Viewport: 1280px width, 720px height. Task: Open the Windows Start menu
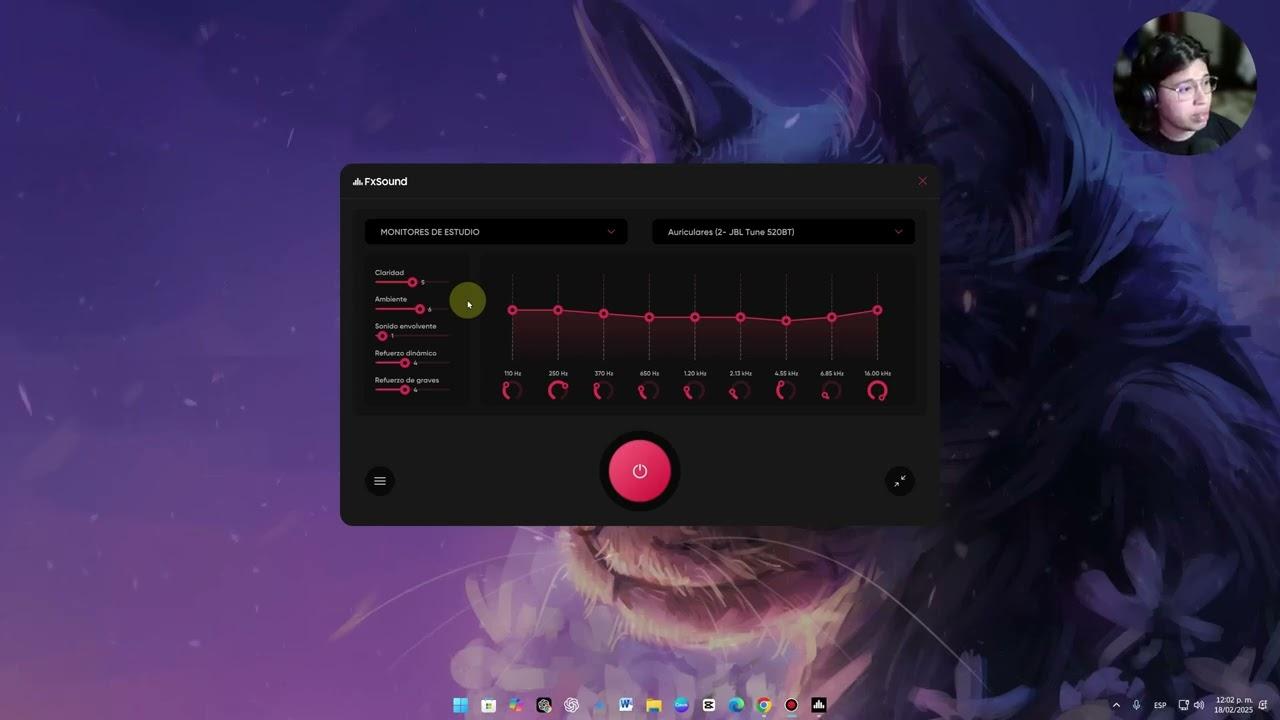[x=460, y=705]
